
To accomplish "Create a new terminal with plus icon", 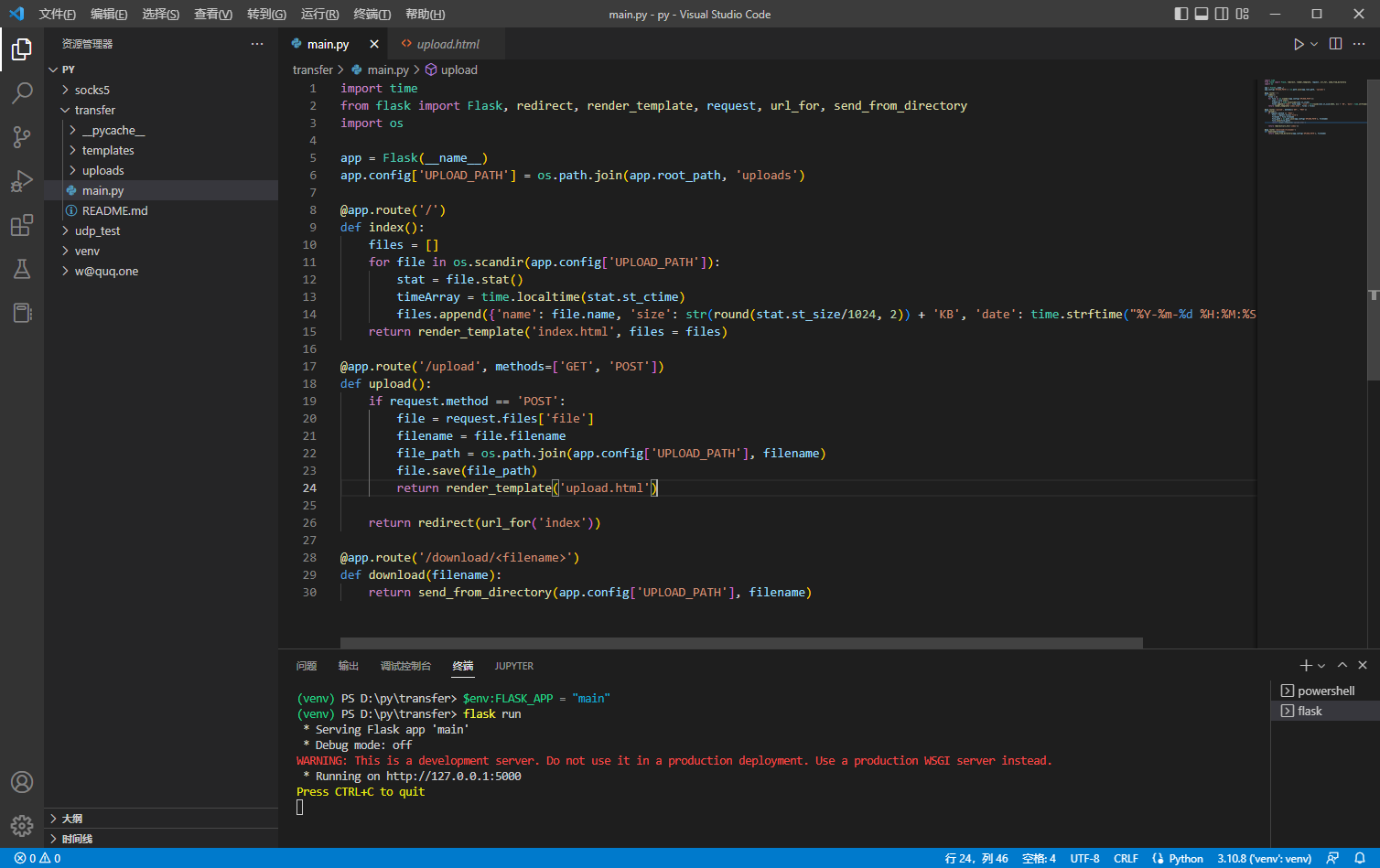I will point(1306,666).
